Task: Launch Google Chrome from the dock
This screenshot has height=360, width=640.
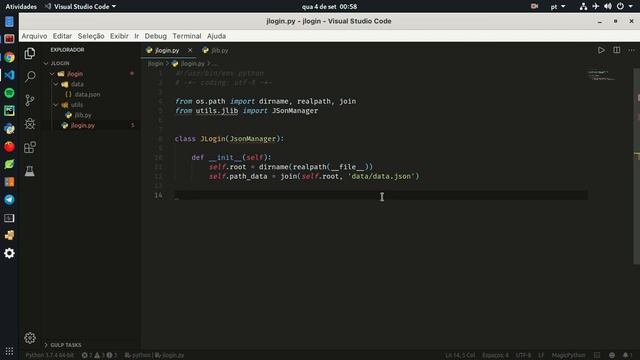Action: point(9,57)
